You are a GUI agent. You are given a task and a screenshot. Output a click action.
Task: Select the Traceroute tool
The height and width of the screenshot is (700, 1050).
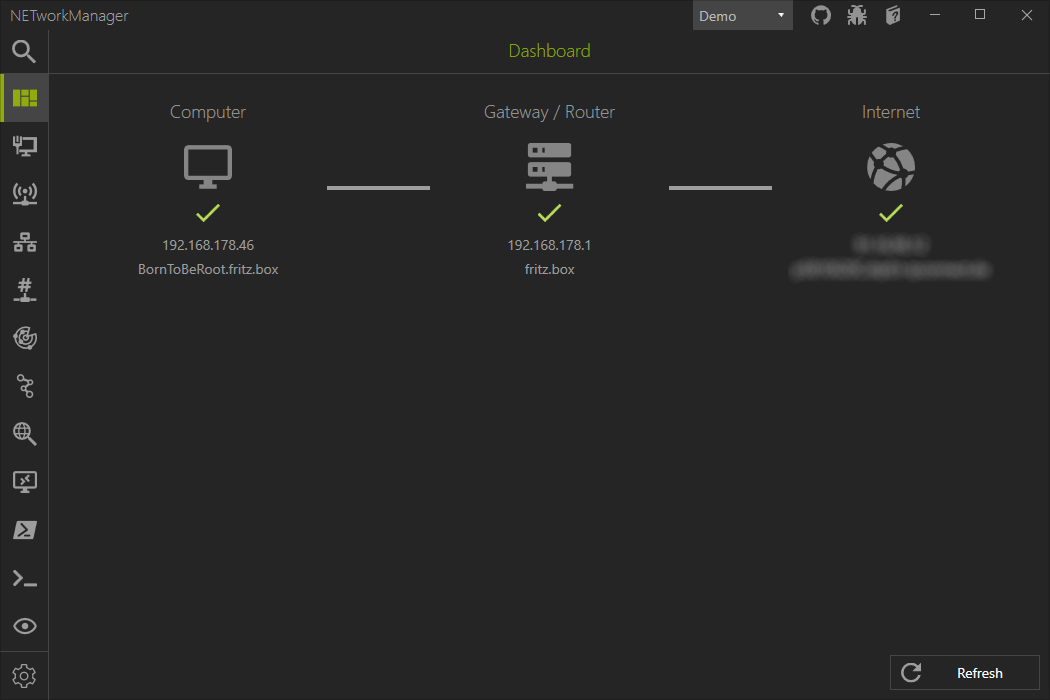(24, 385)
